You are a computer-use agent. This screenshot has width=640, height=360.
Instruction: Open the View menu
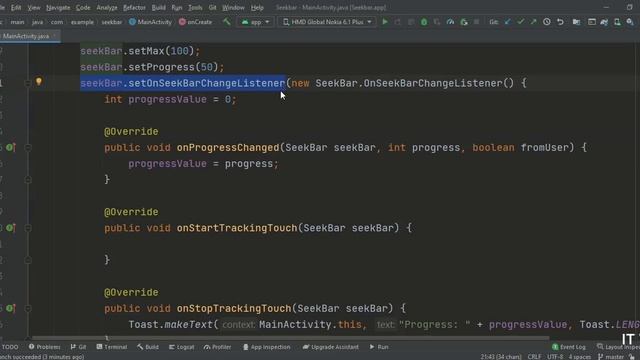(34, 7)
